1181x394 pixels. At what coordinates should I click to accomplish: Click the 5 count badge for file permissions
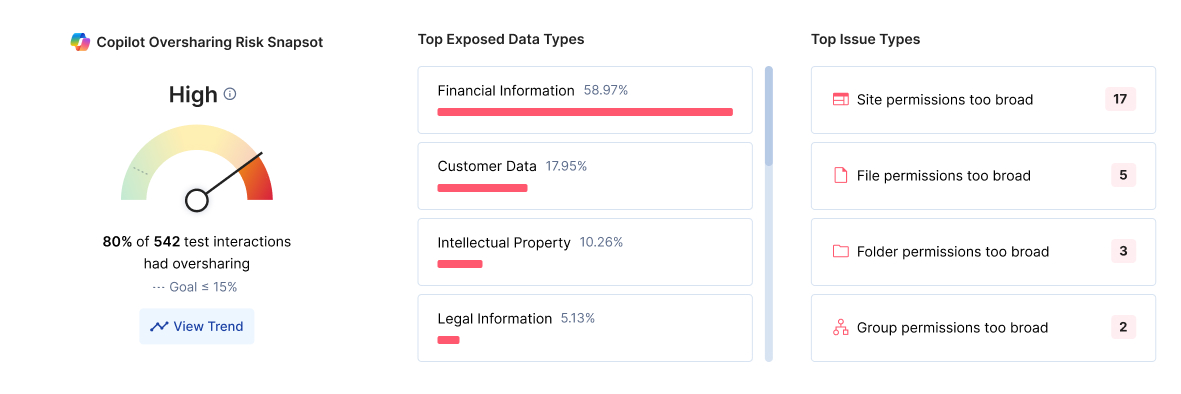(x=1123, y=176)
